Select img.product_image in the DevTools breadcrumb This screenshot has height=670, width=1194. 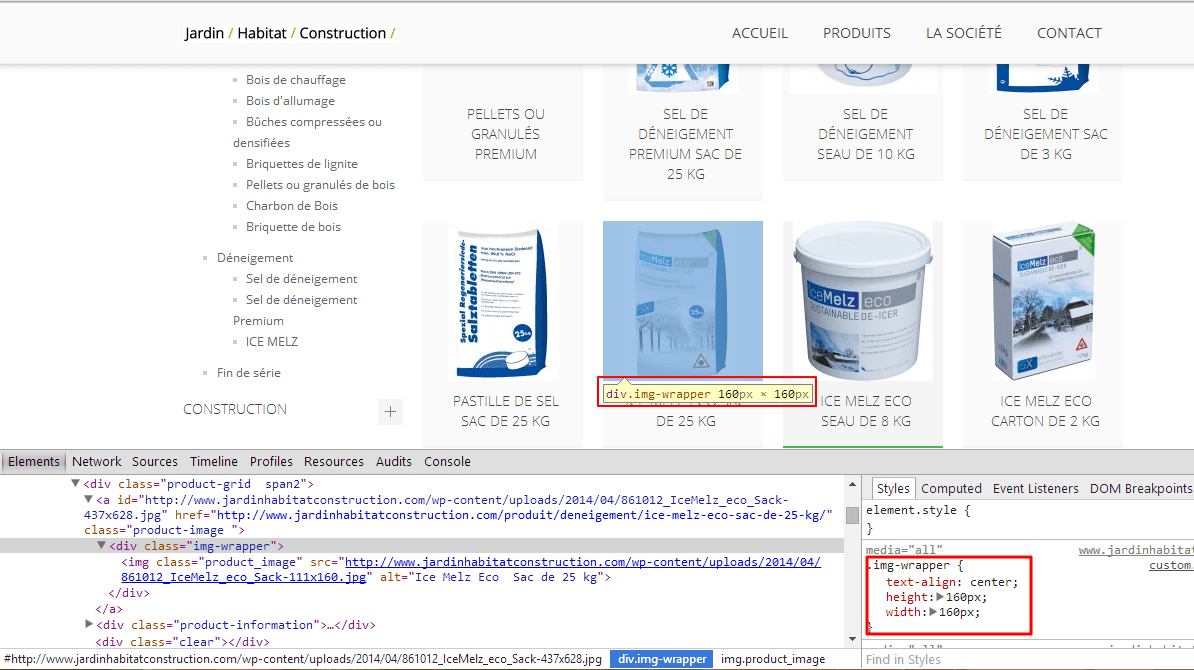click(772, 659)
